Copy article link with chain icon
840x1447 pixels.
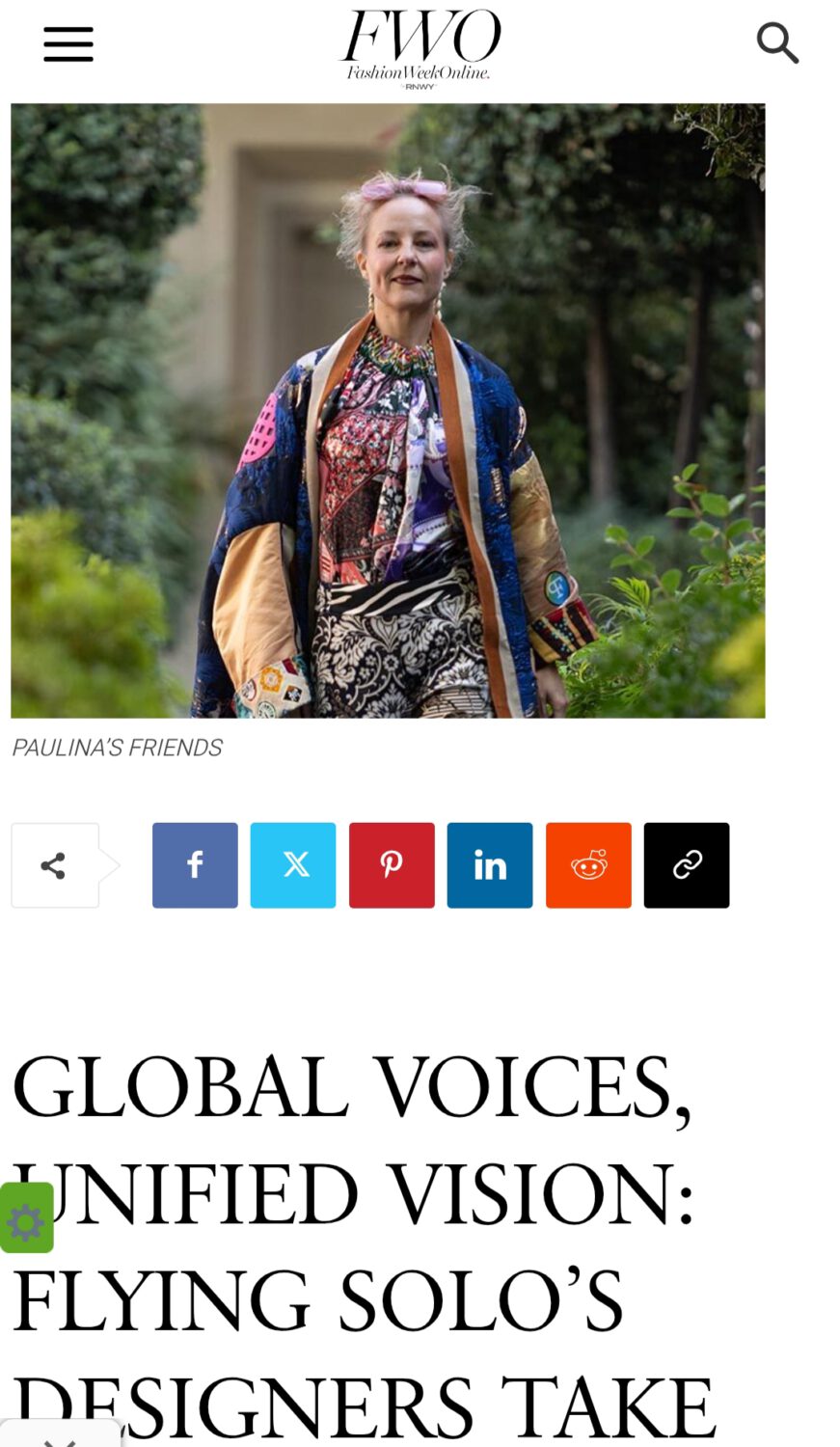(687, 865)
